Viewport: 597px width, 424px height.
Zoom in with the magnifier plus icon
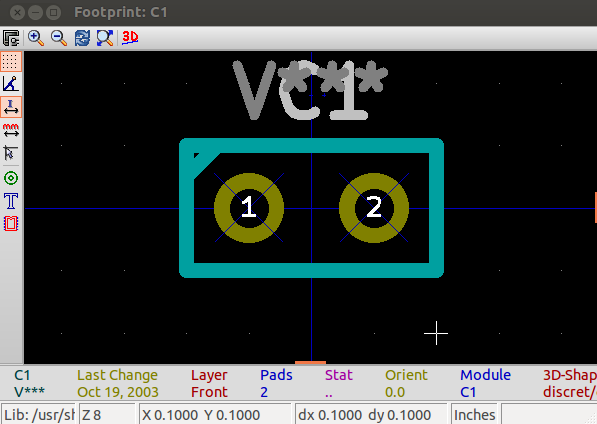pyautogui.click(x=36, y=38)
